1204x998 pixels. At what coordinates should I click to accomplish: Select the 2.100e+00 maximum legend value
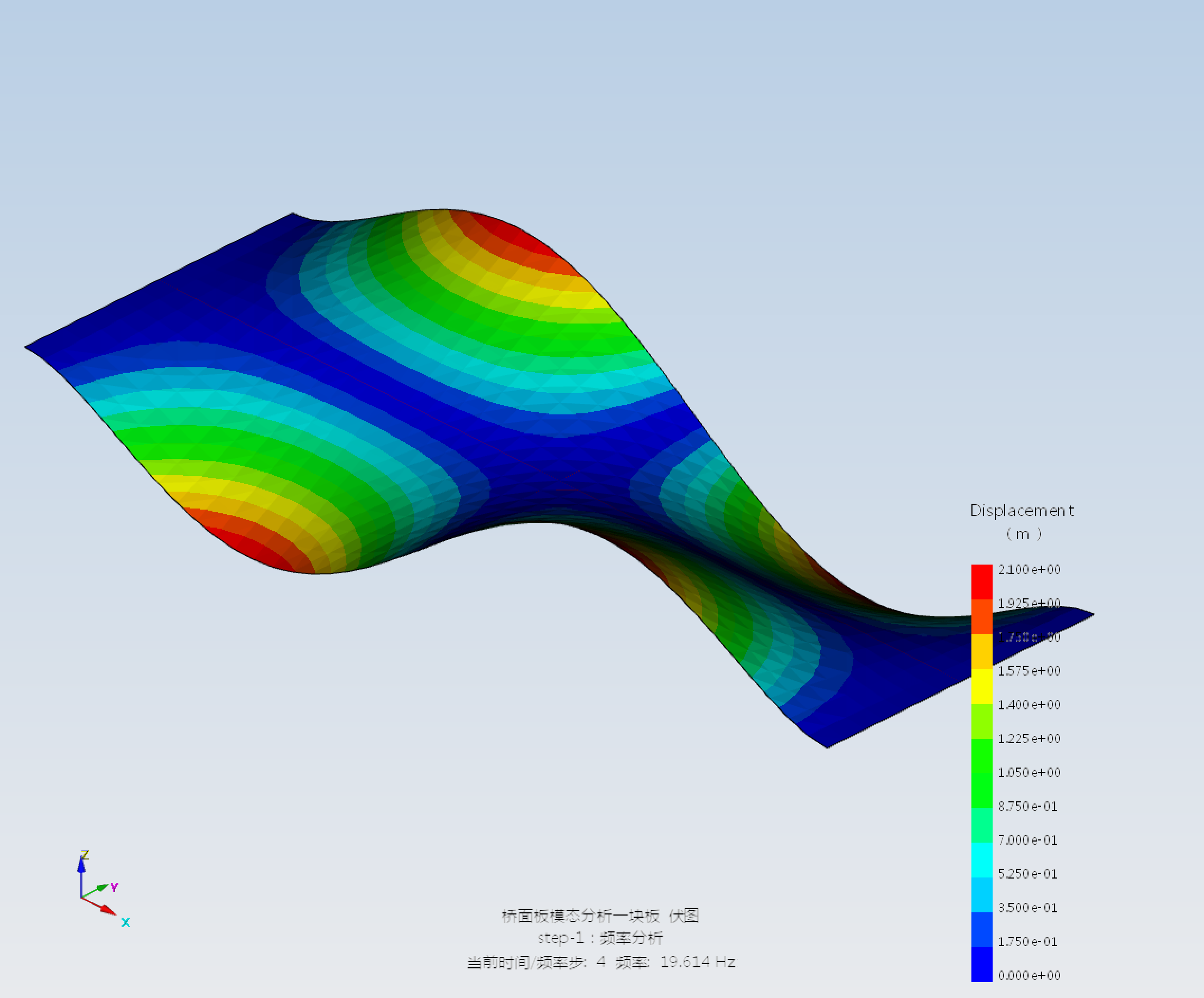point(1029,569)
